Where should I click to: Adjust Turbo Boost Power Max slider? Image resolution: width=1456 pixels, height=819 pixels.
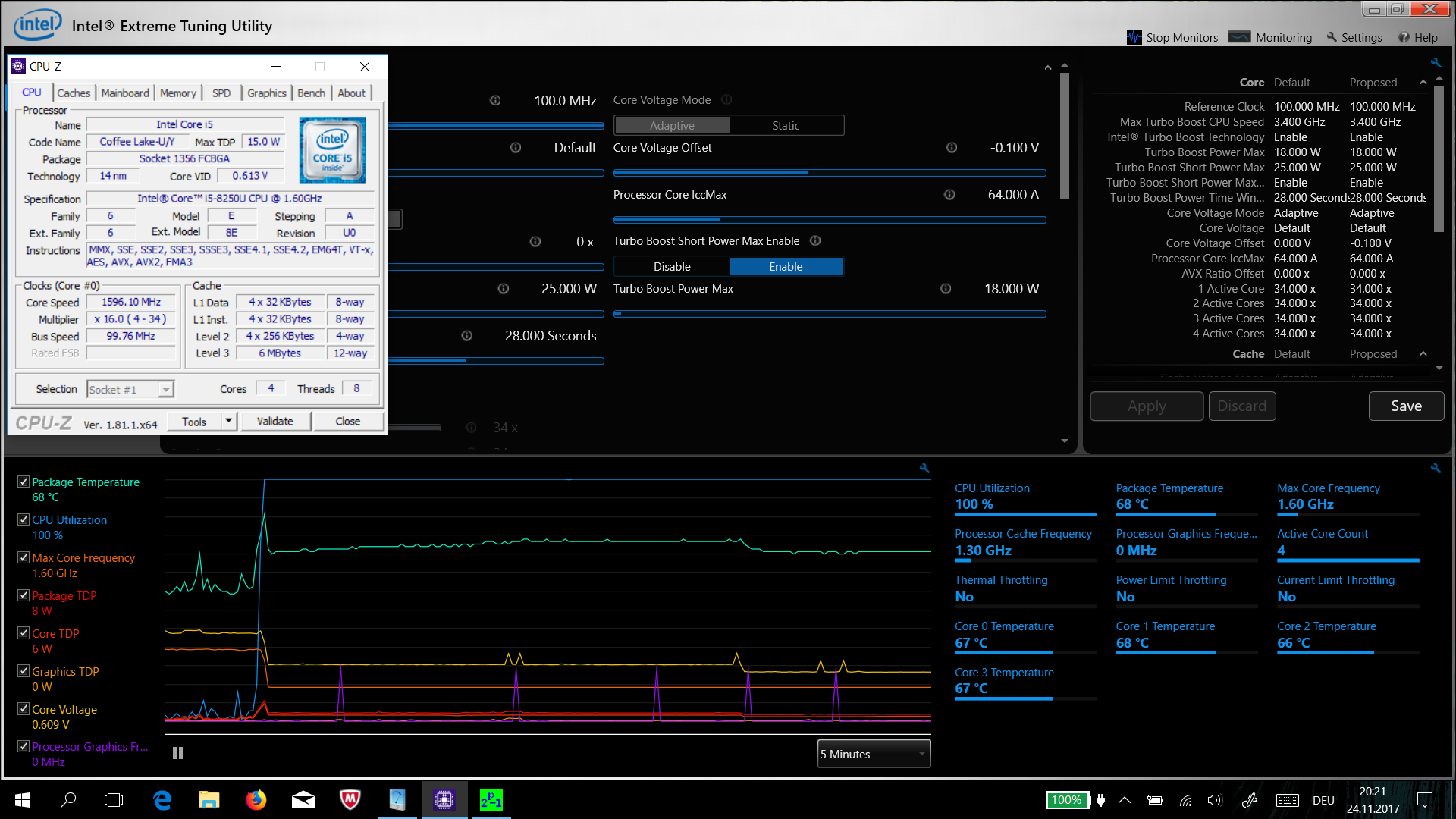pos(830,313)
